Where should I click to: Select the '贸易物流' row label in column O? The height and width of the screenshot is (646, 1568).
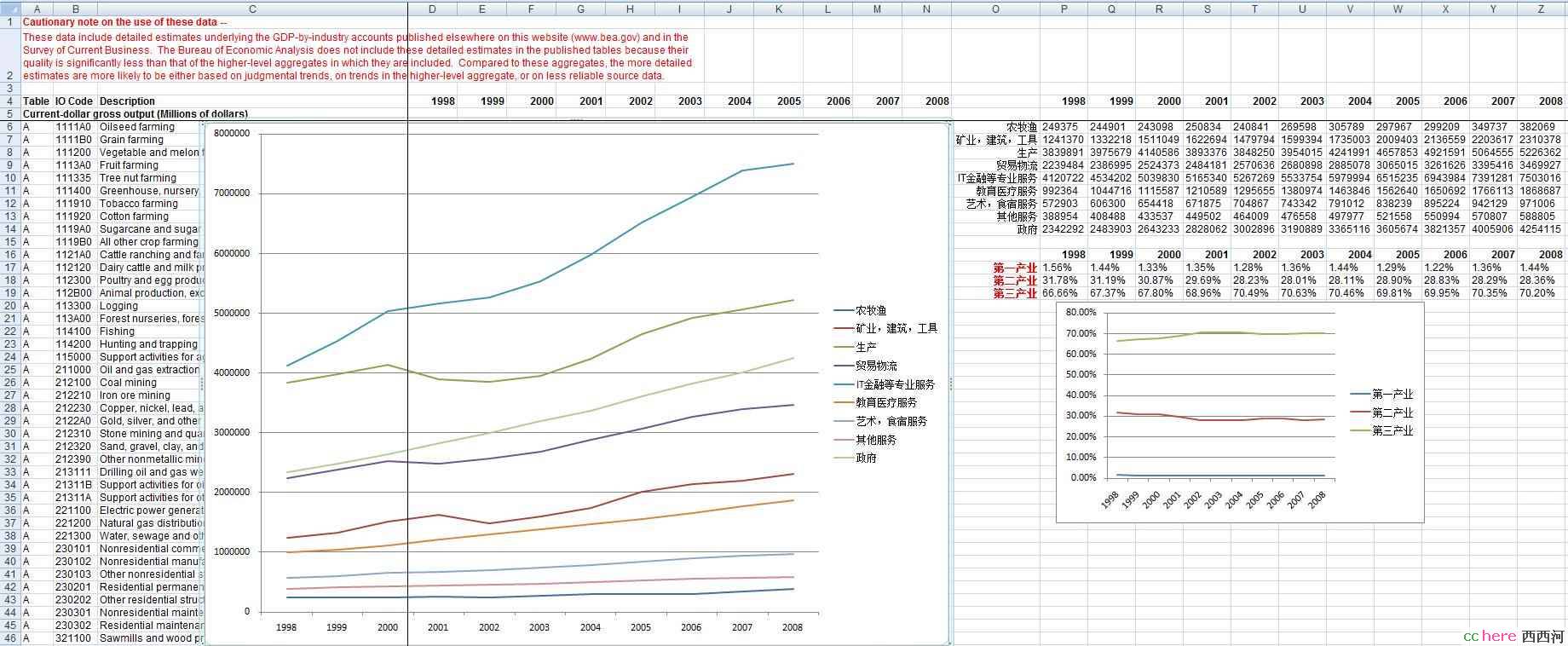pyautogui.click(x=1017, y=164)
